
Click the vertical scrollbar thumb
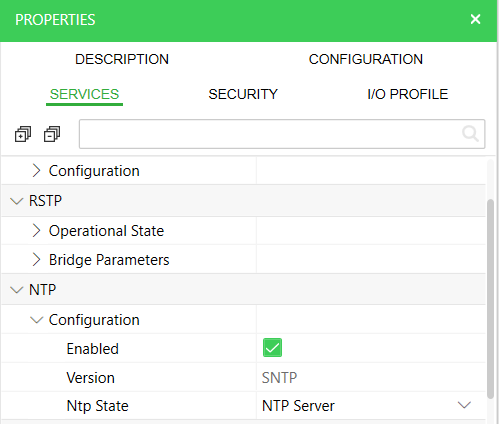click(x=490, y=298)
